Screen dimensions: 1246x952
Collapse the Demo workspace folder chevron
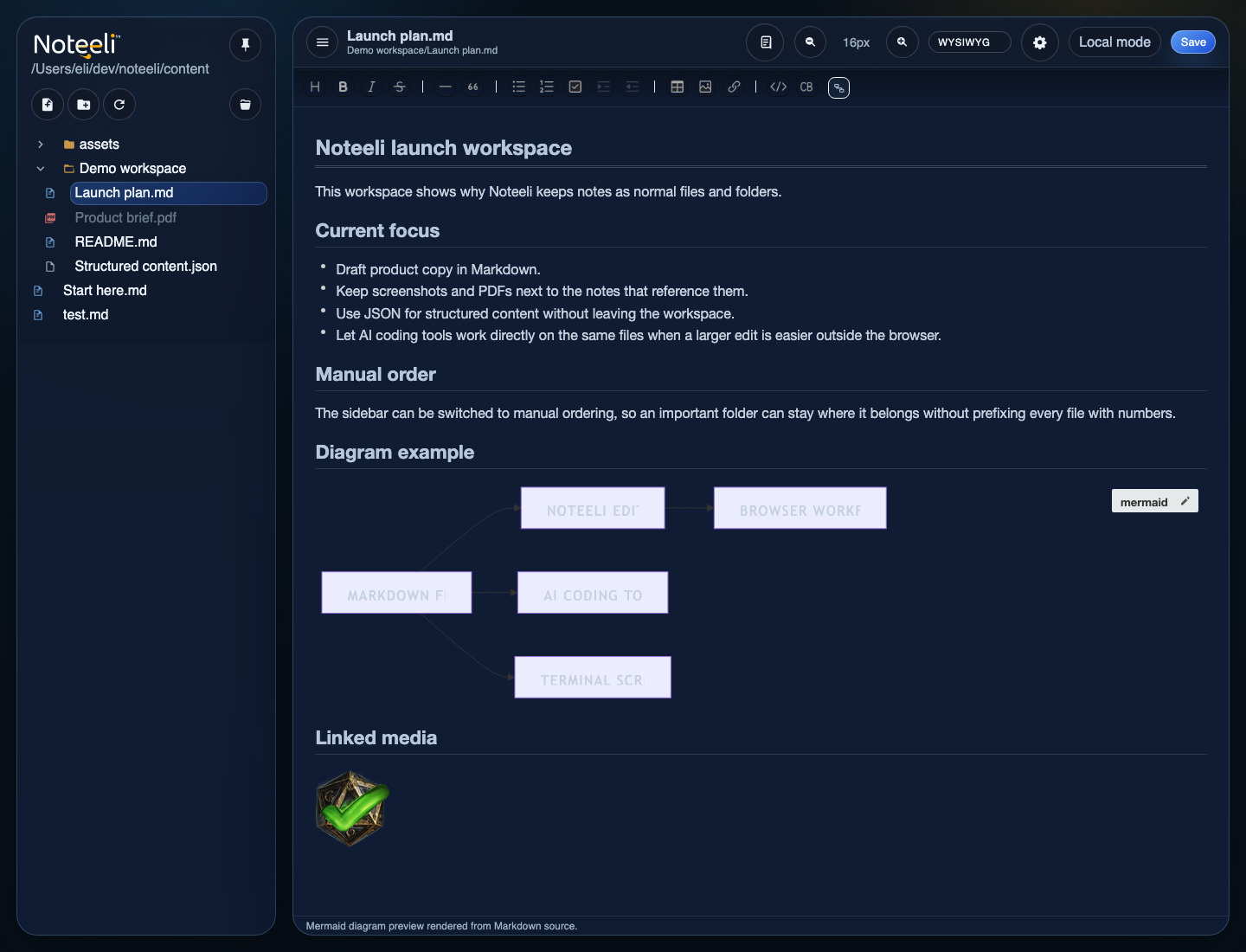[x=41, y=169]
